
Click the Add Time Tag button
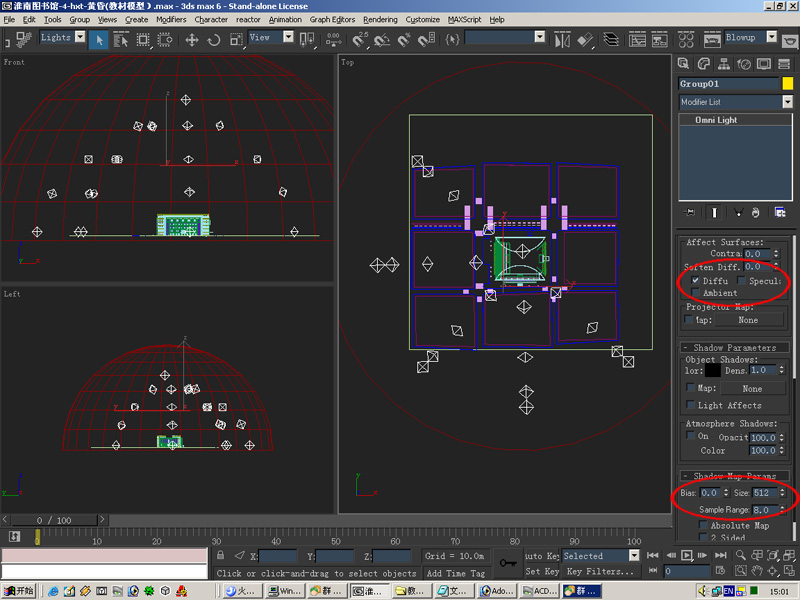click(x=456, y=573)
